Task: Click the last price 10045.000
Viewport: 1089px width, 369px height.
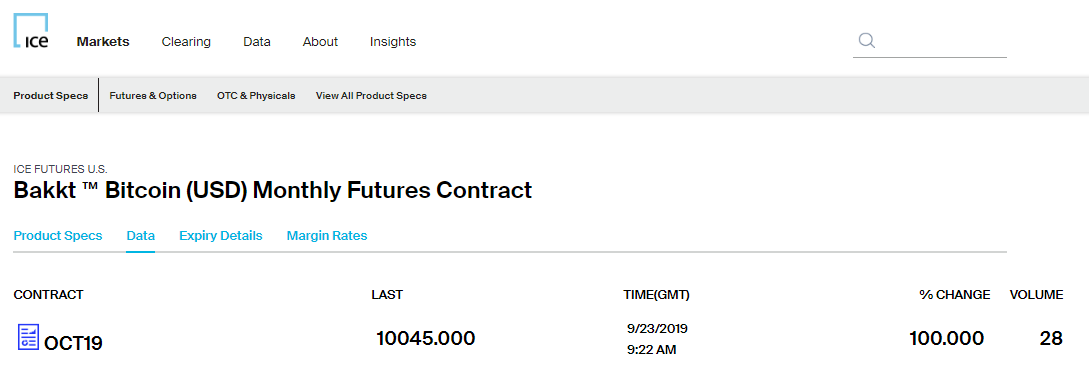Action: [x=426, y=338]
